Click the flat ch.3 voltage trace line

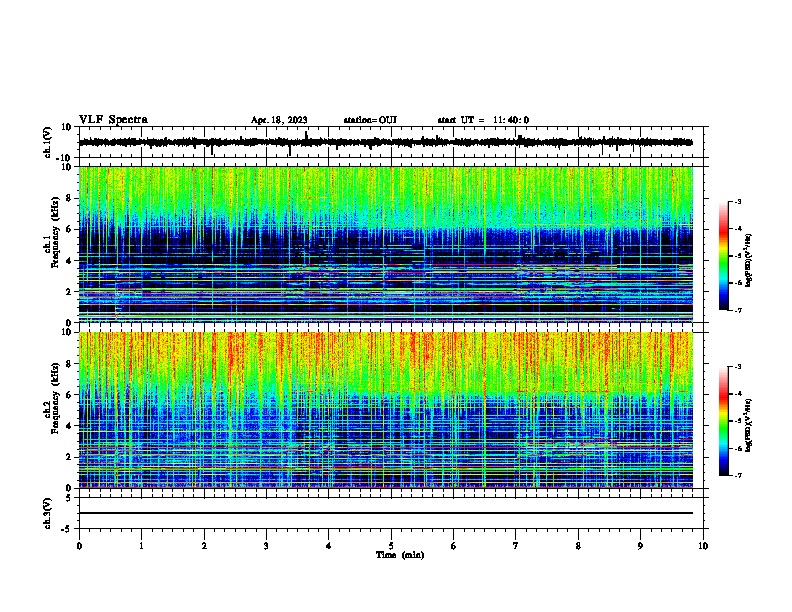point(386,513)
